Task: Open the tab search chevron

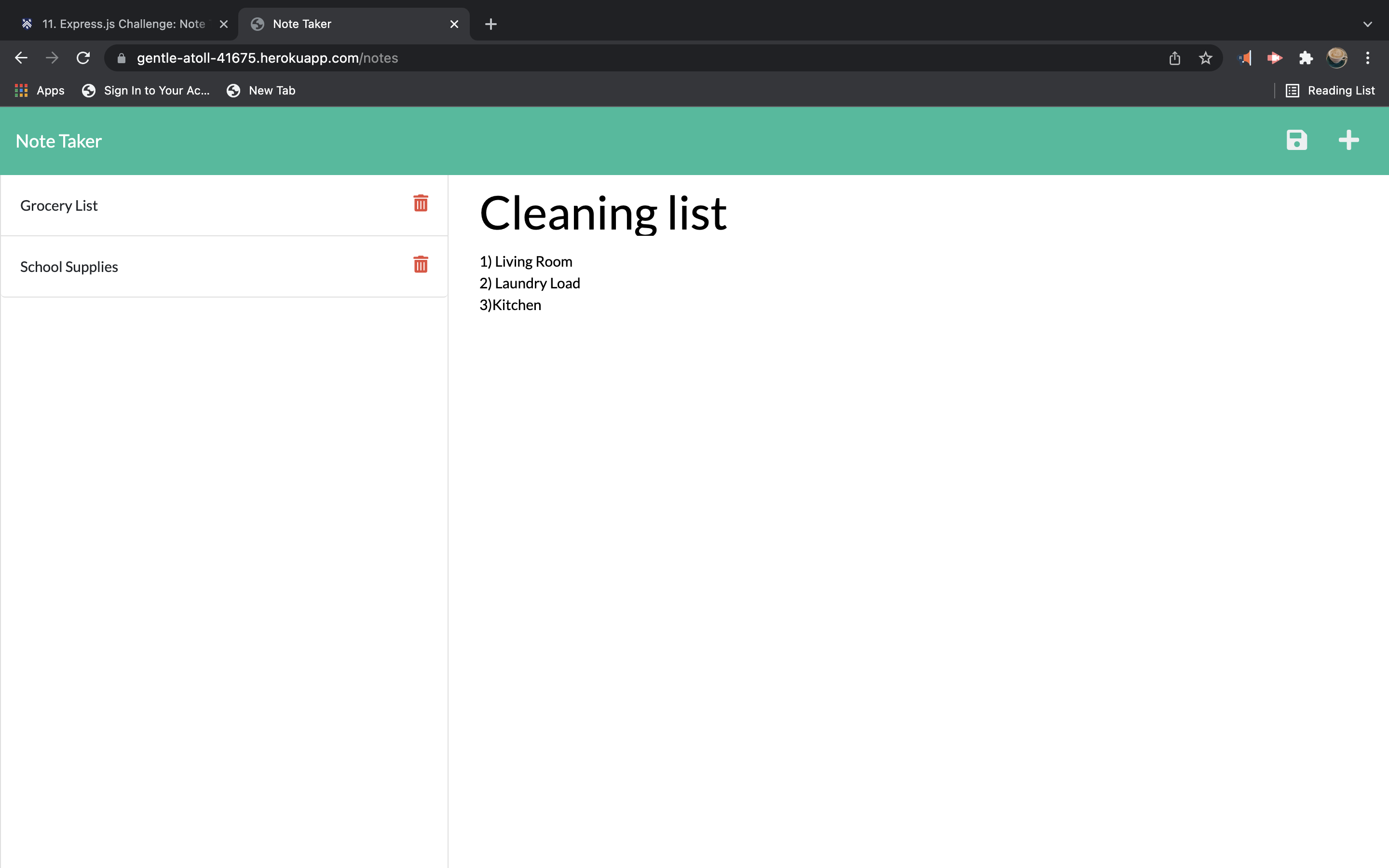Action: coord(1368,24)
